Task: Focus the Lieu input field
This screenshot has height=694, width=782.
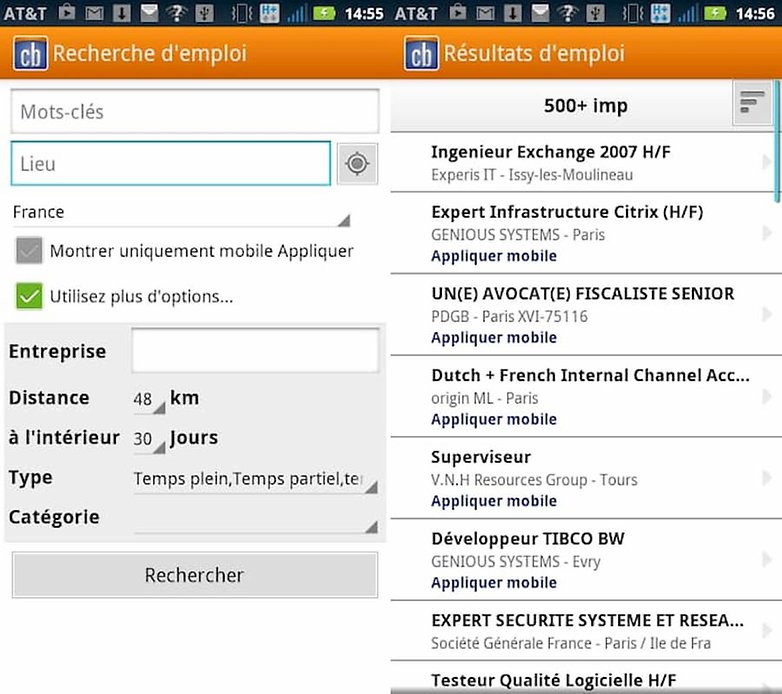Action: 171,164
